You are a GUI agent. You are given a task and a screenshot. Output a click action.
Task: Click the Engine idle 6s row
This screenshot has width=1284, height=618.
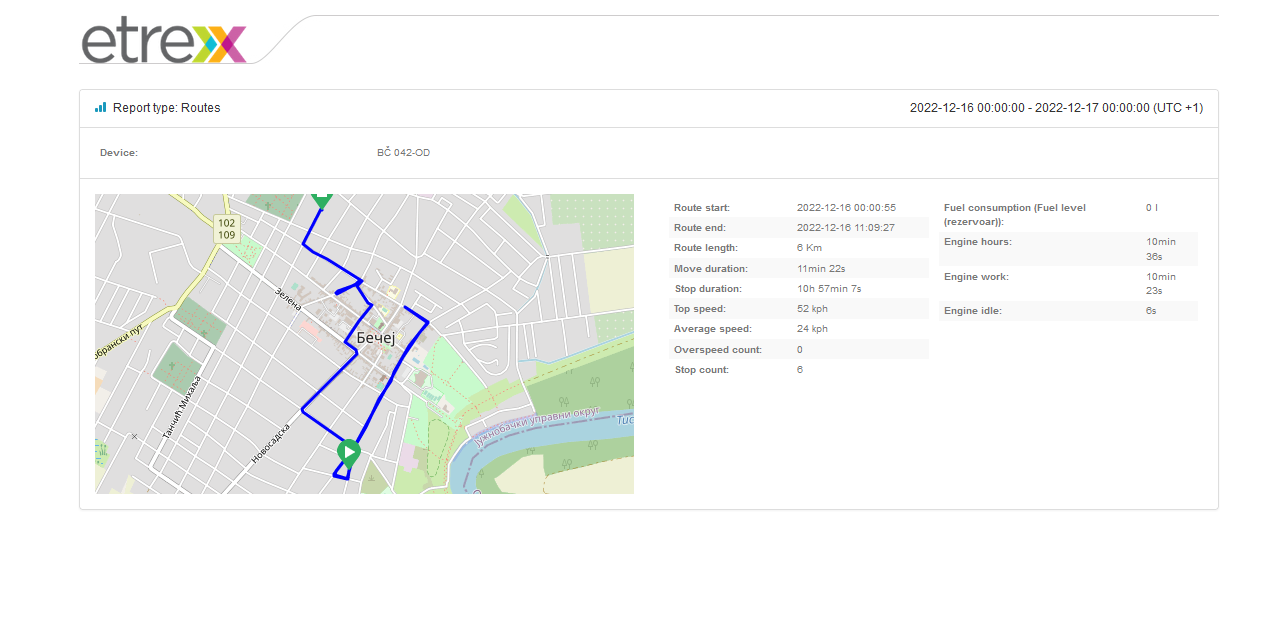(x=1068, y=311)
